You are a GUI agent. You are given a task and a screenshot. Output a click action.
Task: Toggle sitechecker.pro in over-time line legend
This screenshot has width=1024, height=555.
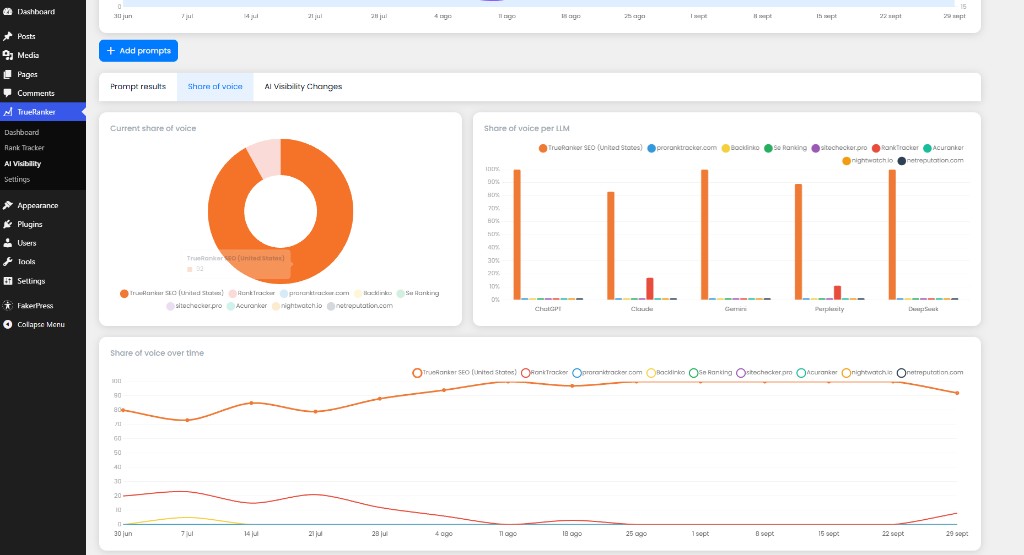tap(764, 373)
